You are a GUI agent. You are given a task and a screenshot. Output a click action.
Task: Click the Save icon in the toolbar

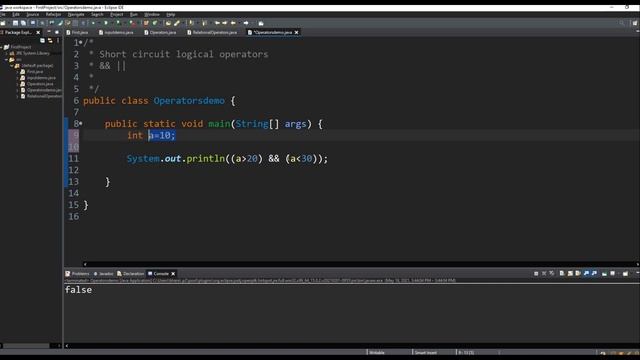[x=15, y=23]
